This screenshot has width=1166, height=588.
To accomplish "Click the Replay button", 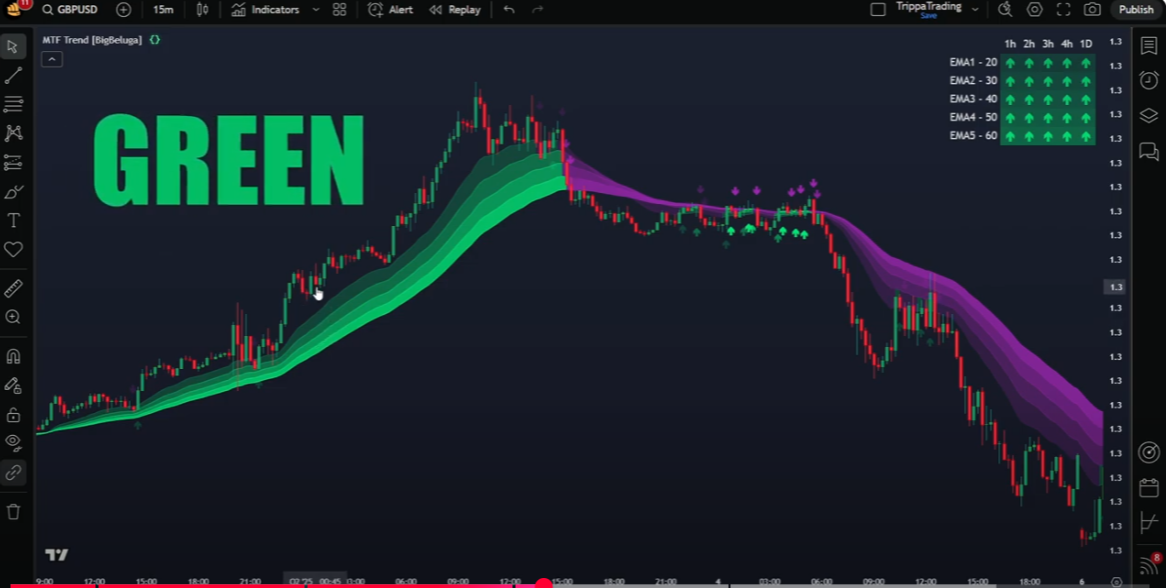I will [x=455, y=10].
